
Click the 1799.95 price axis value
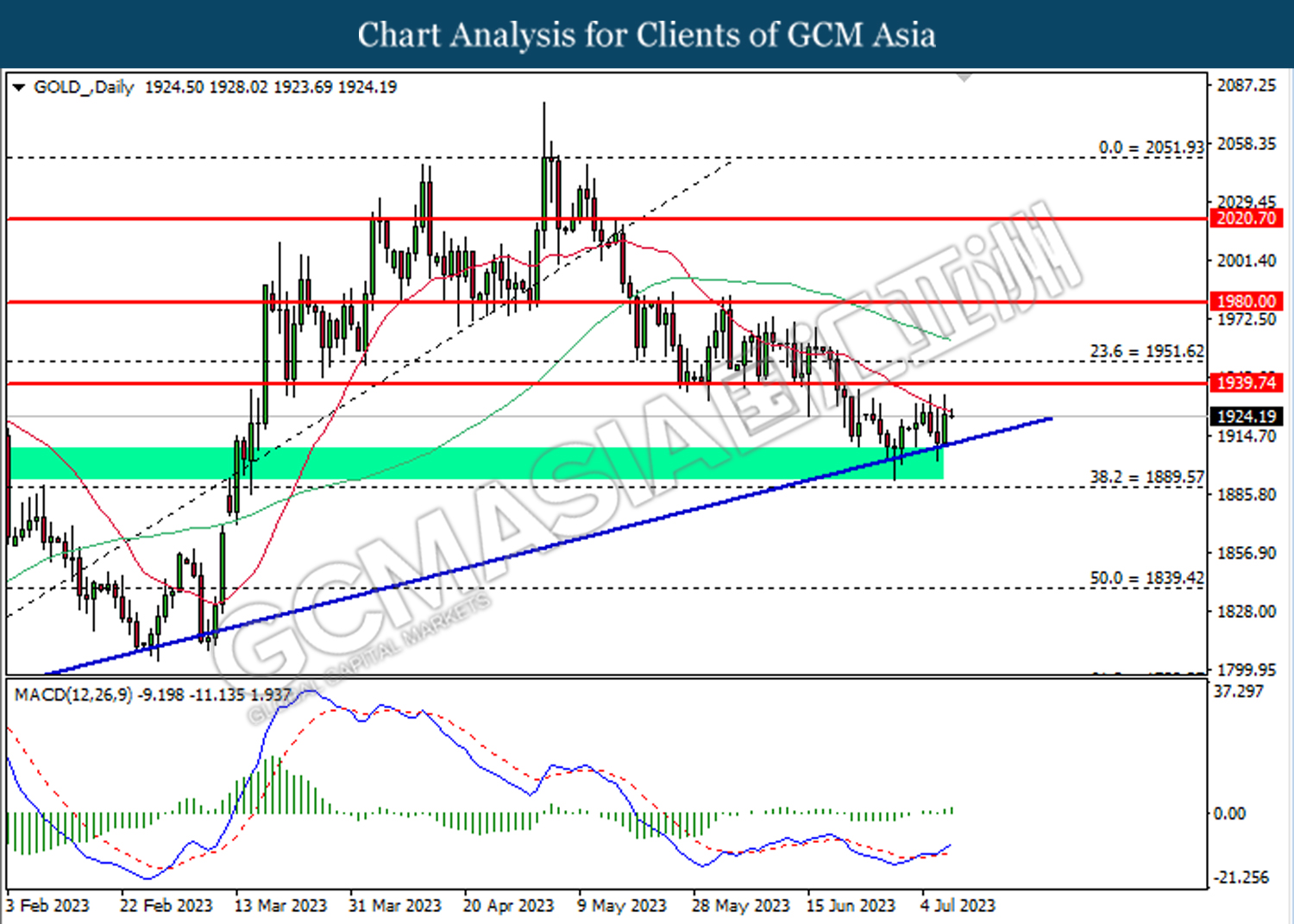point(1246,669)
